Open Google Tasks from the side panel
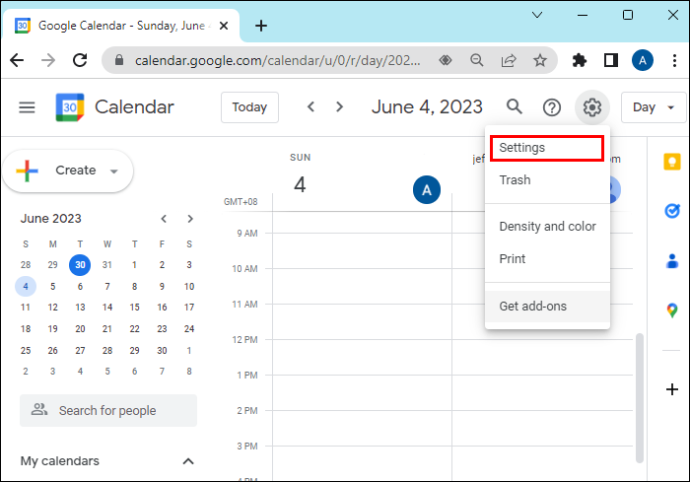Viewport: 690px width, 482px height. click(672, 211)
